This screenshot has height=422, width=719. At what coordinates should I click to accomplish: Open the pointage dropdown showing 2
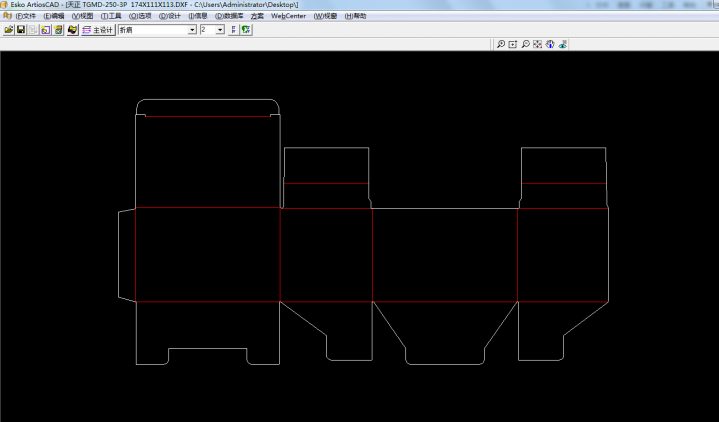[220, 30]
